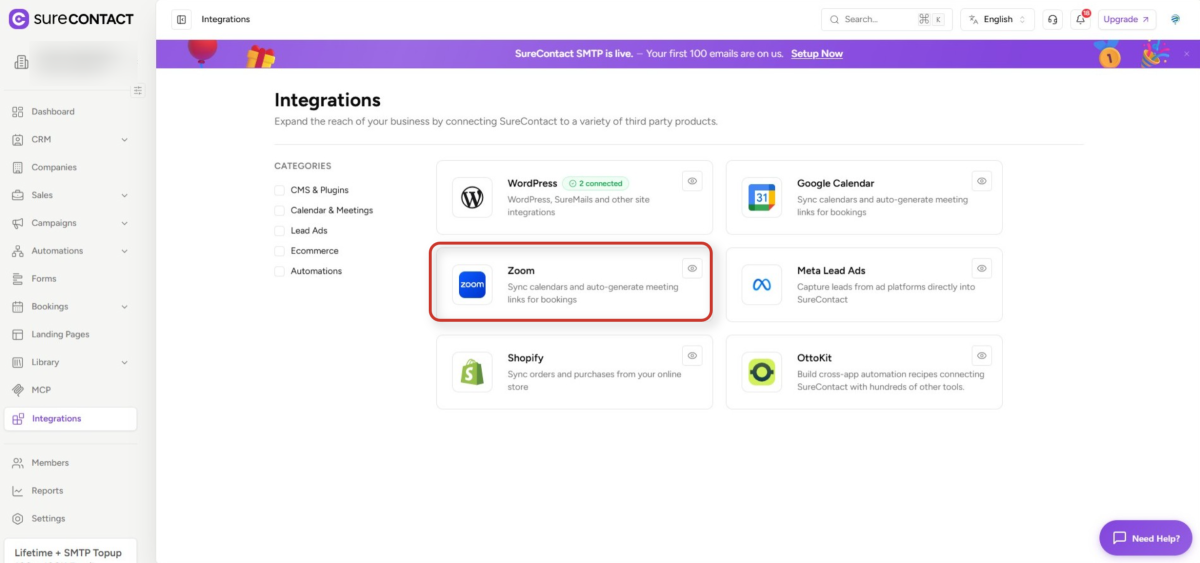Click the Lifetime + SMTP Topup plan
This screenshot has width=1200, height=563.
pos(66,552)
